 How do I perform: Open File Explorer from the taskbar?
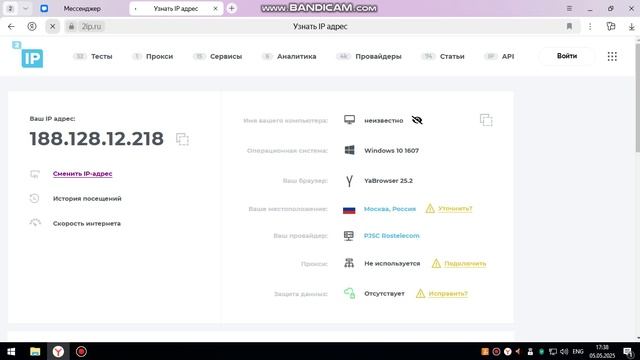tap(35, 351)
